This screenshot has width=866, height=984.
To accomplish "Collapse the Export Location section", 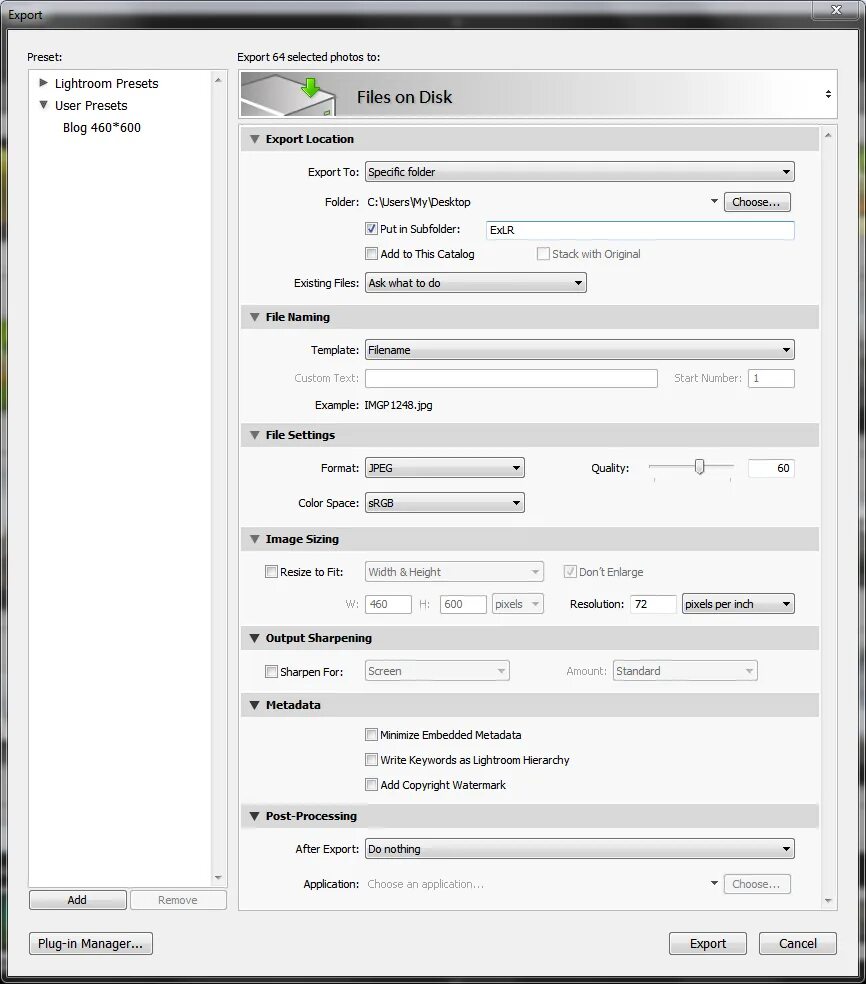I will [x=255, y=139].
